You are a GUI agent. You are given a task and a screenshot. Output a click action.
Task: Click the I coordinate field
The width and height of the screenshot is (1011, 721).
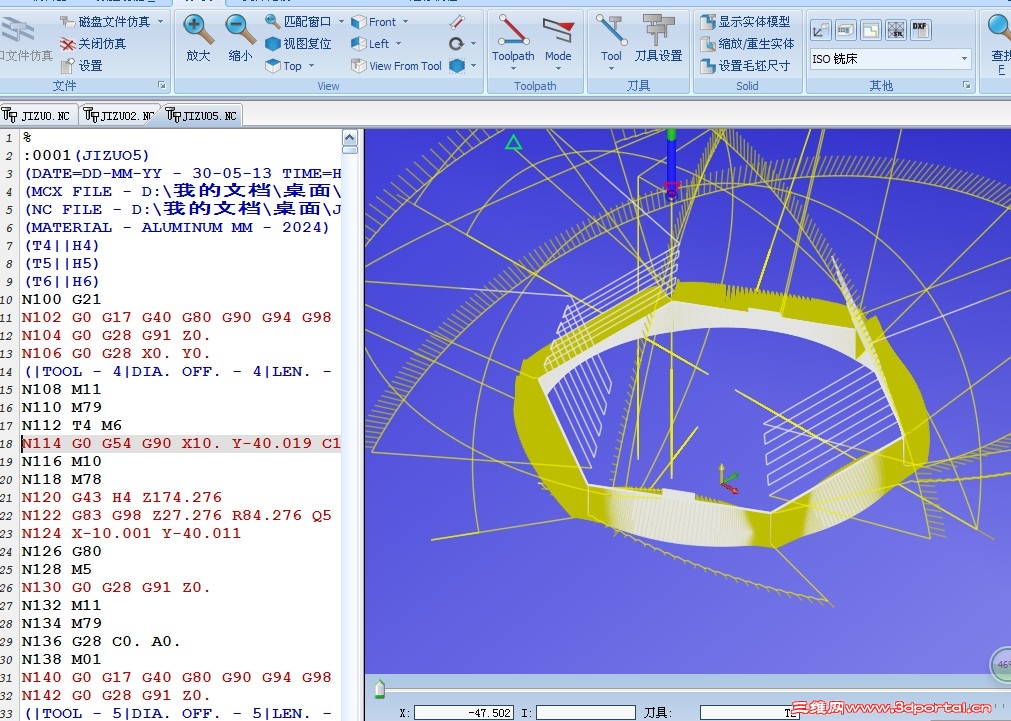(x=585, y=713)
